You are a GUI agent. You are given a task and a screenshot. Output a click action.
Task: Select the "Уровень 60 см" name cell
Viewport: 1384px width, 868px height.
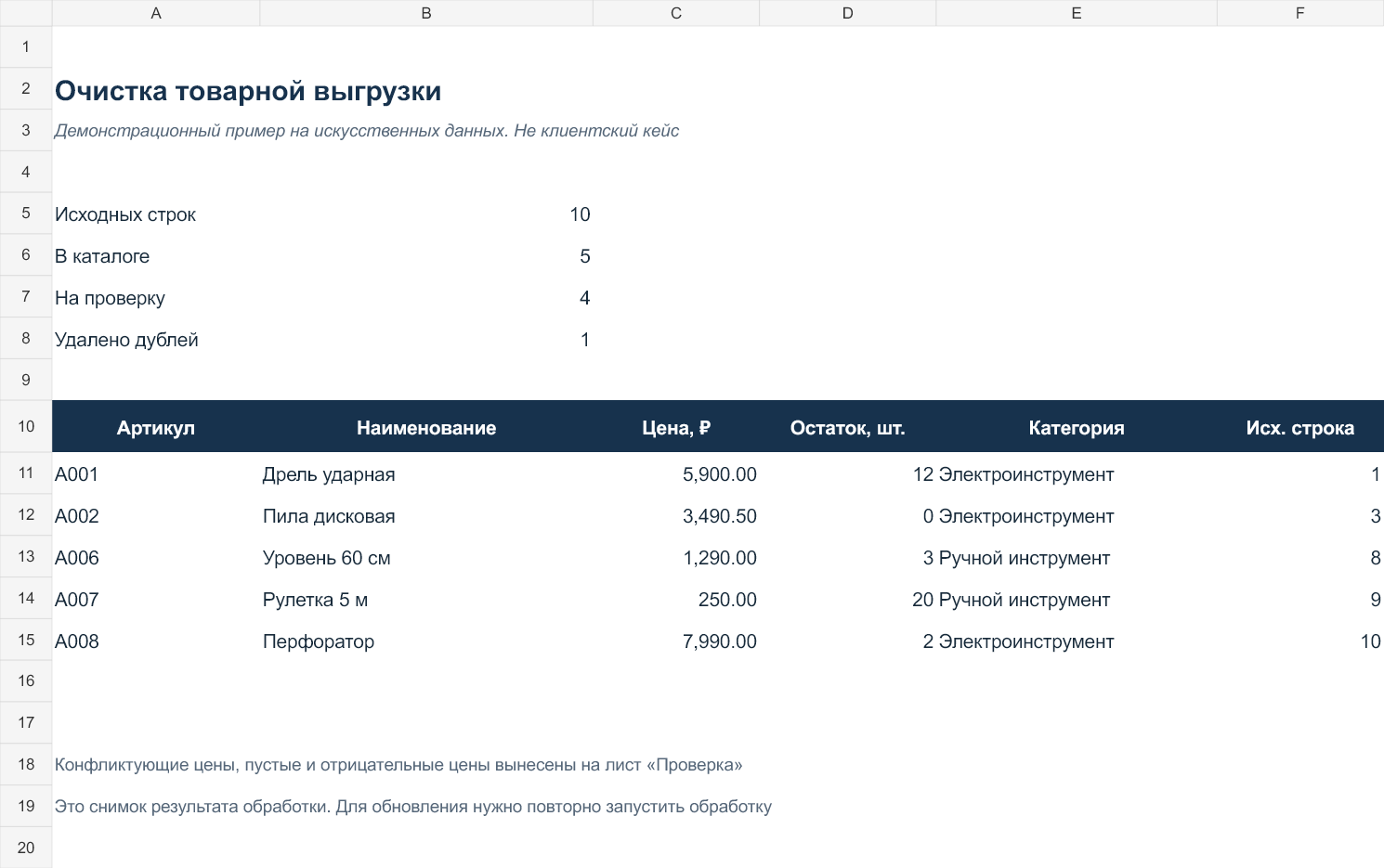(426, 558)
